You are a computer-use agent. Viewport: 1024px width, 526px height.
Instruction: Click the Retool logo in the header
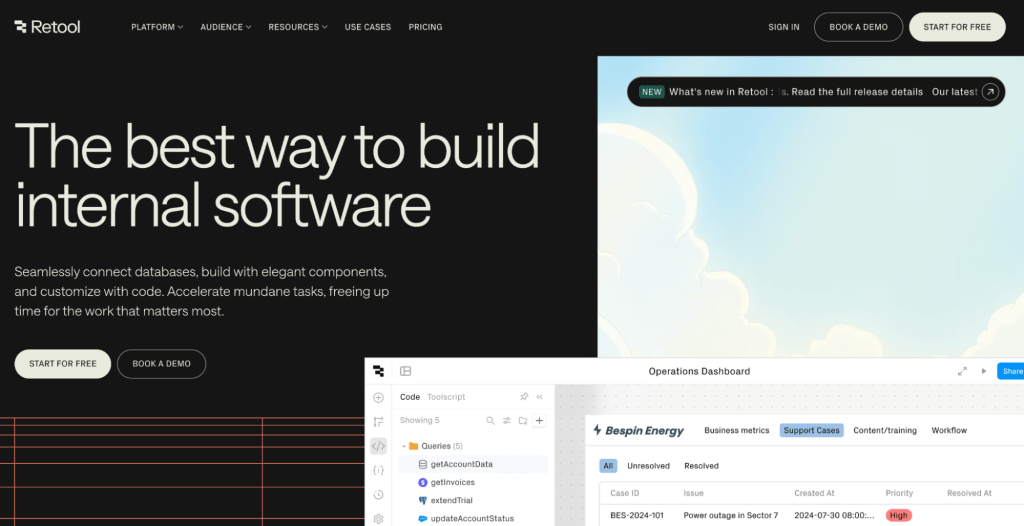47,27
